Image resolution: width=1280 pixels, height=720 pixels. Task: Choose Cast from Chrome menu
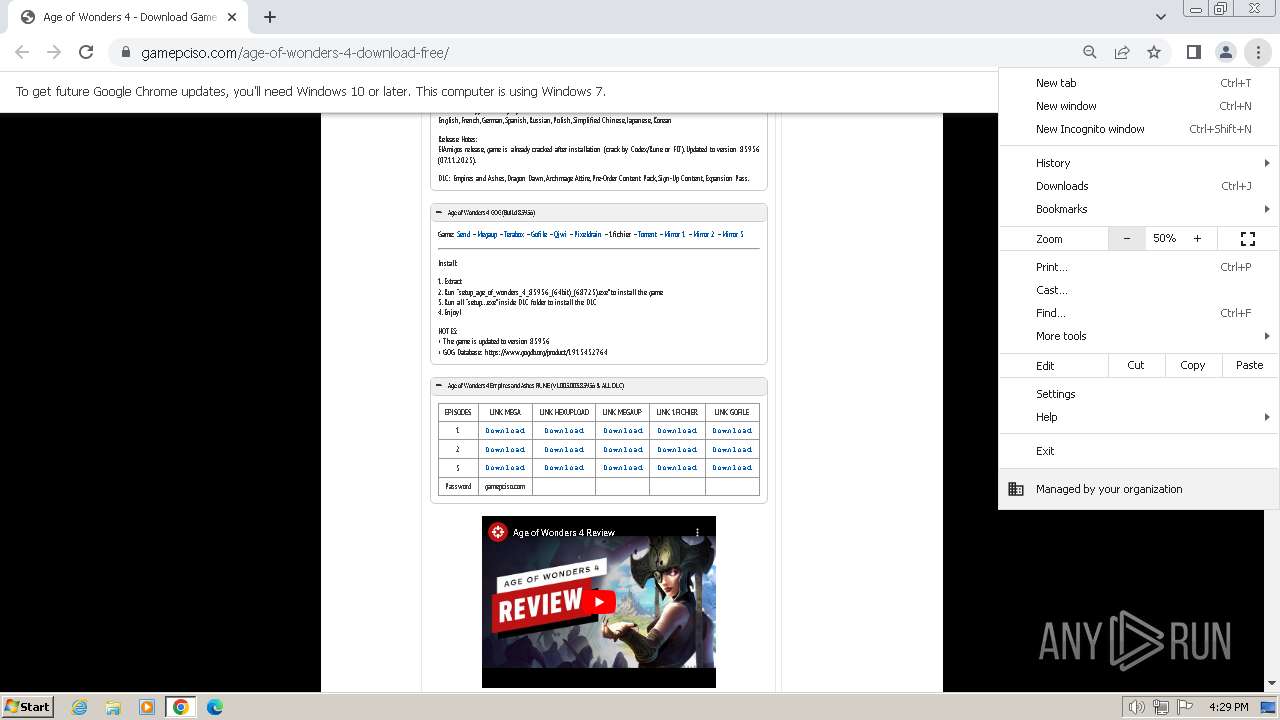(1139, 290)
